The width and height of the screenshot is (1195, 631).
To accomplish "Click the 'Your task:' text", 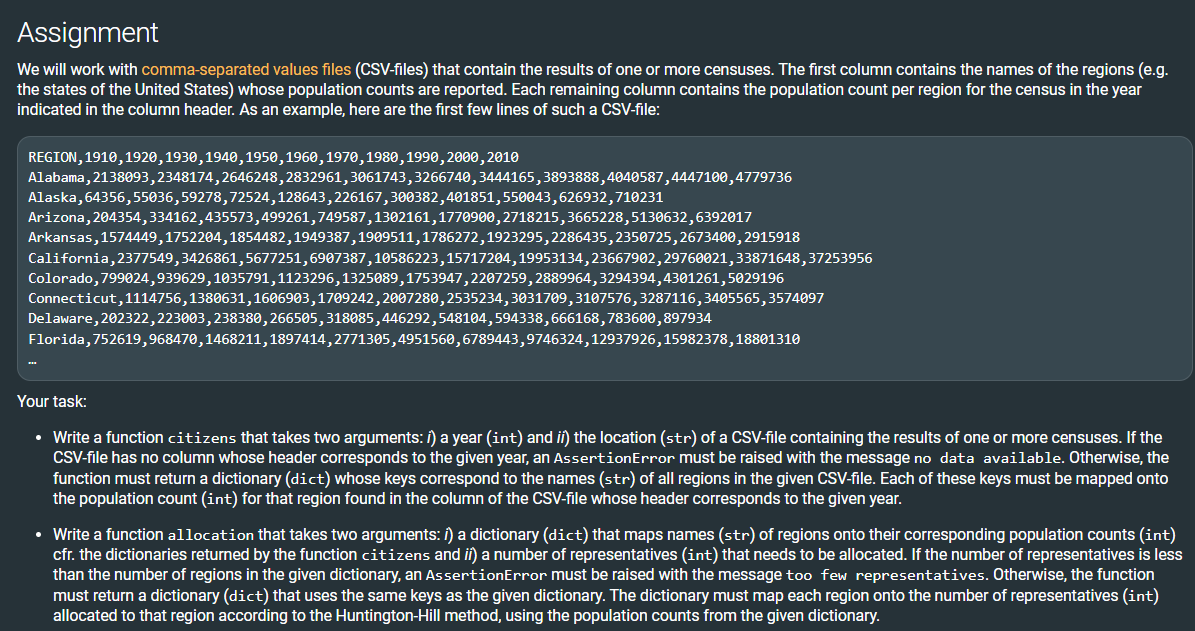I will coord(52,402).
